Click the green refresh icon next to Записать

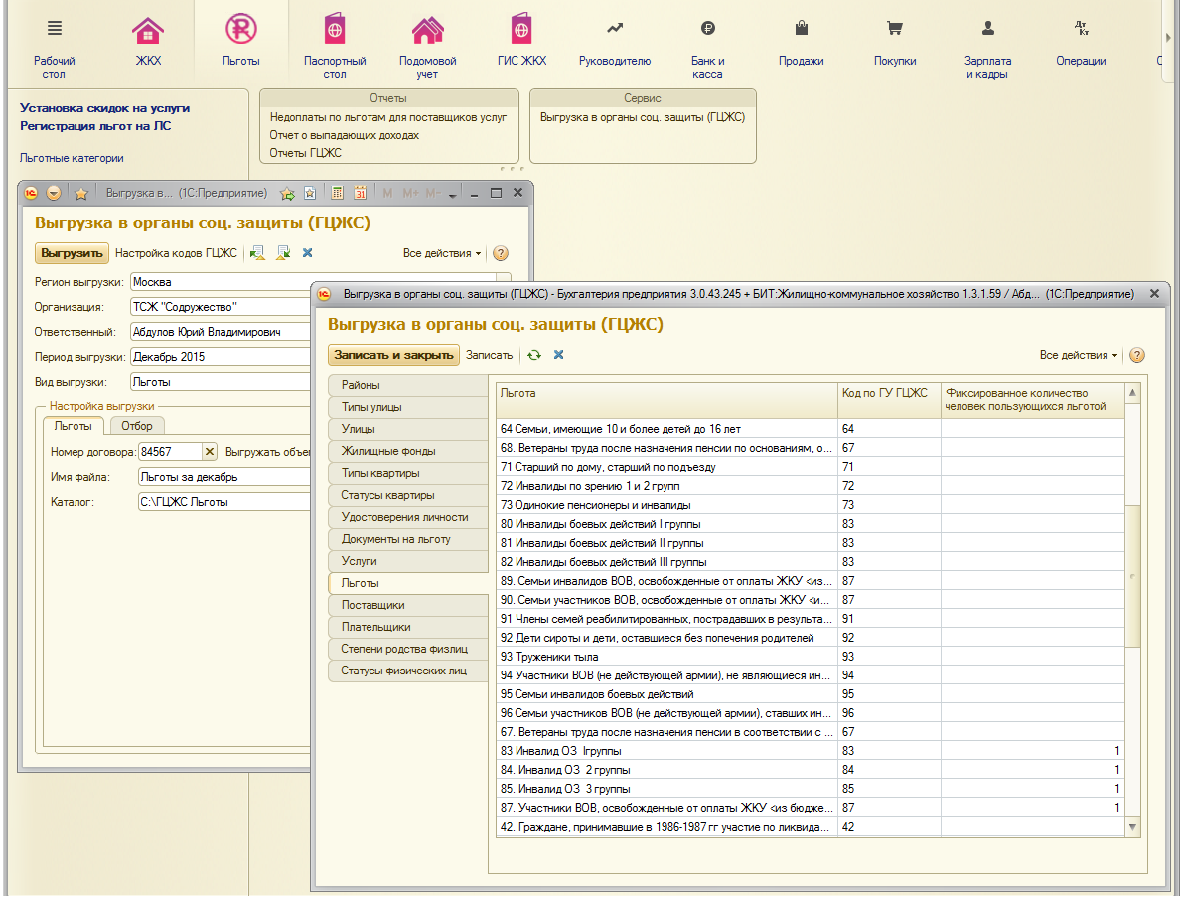point(534,355)
